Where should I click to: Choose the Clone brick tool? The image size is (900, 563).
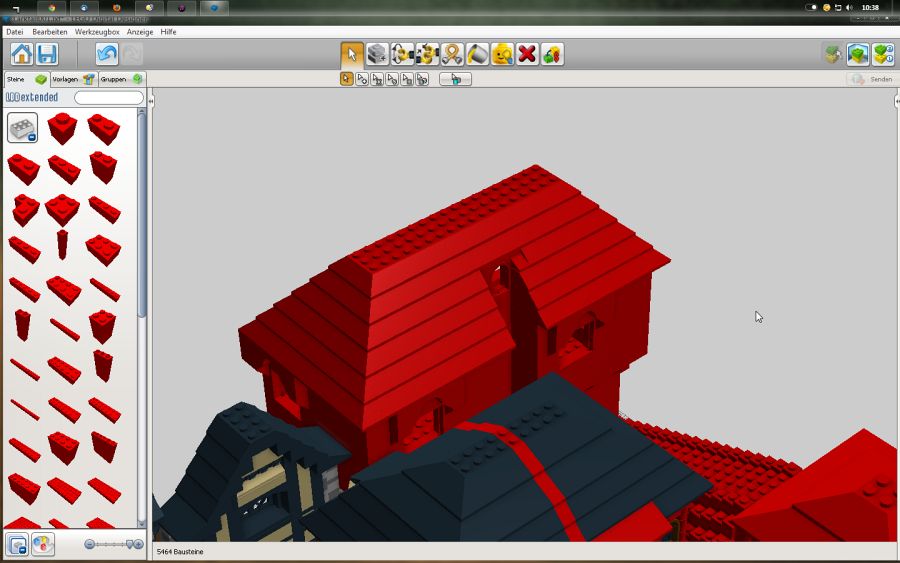pyautogui.click(x=377, y=54)
